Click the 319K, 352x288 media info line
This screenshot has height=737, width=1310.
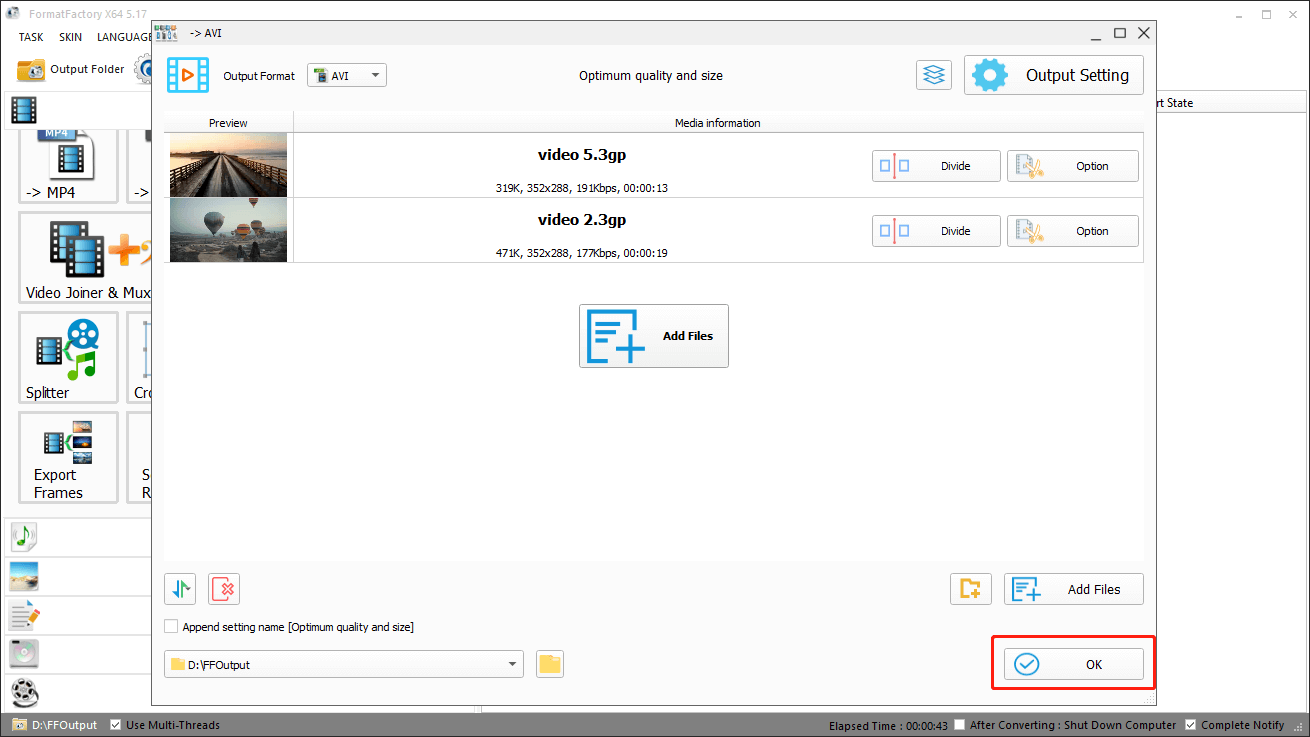coord(582,188)
